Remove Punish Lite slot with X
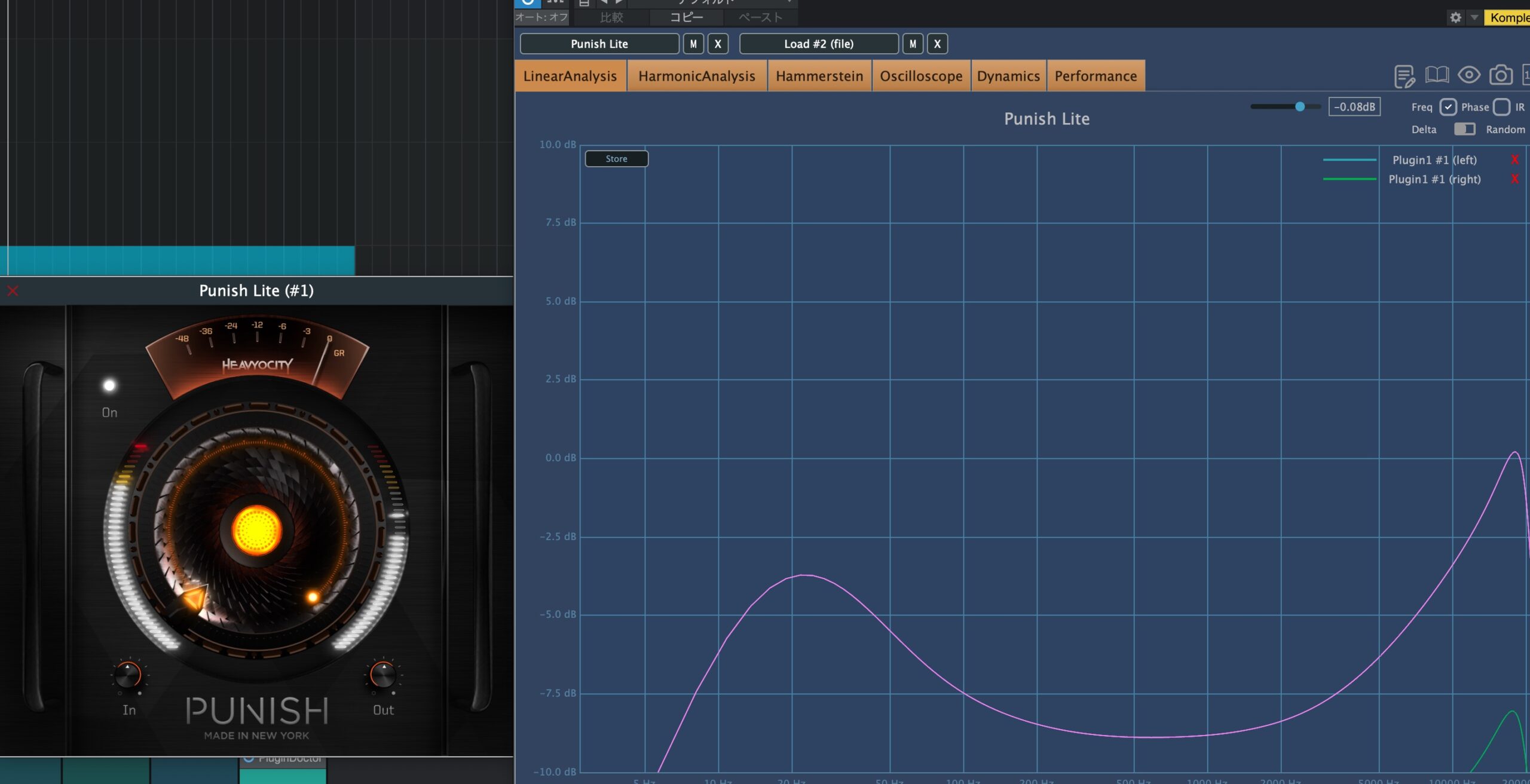Viewport: 1530px width, 784px height. point(718,44)
